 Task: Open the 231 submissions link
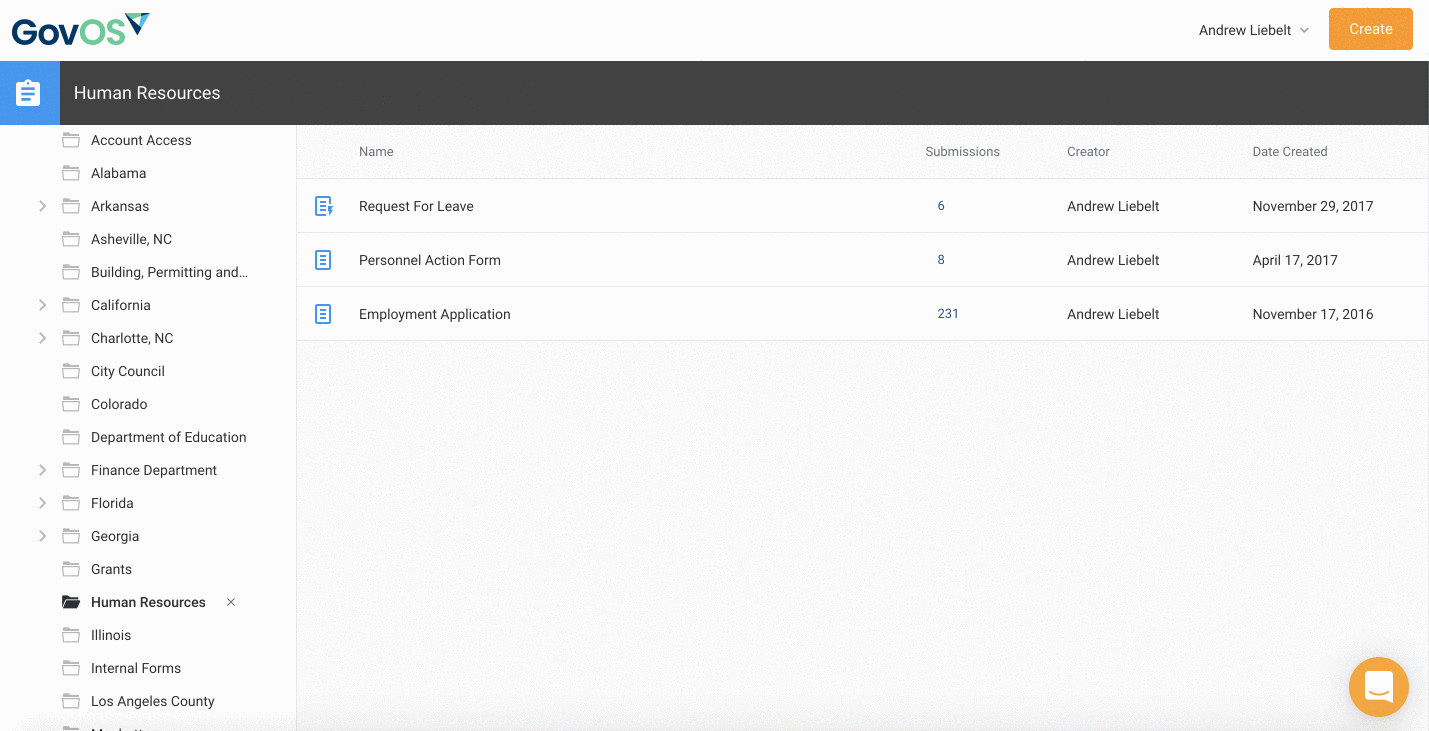click(x=948, y=314)
